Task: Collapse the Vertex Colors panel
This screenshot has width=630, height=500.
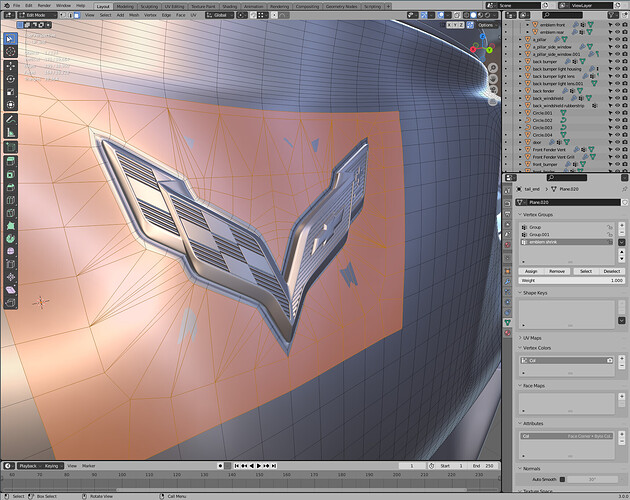Action: pyautogui.click(x=537, y=348)
